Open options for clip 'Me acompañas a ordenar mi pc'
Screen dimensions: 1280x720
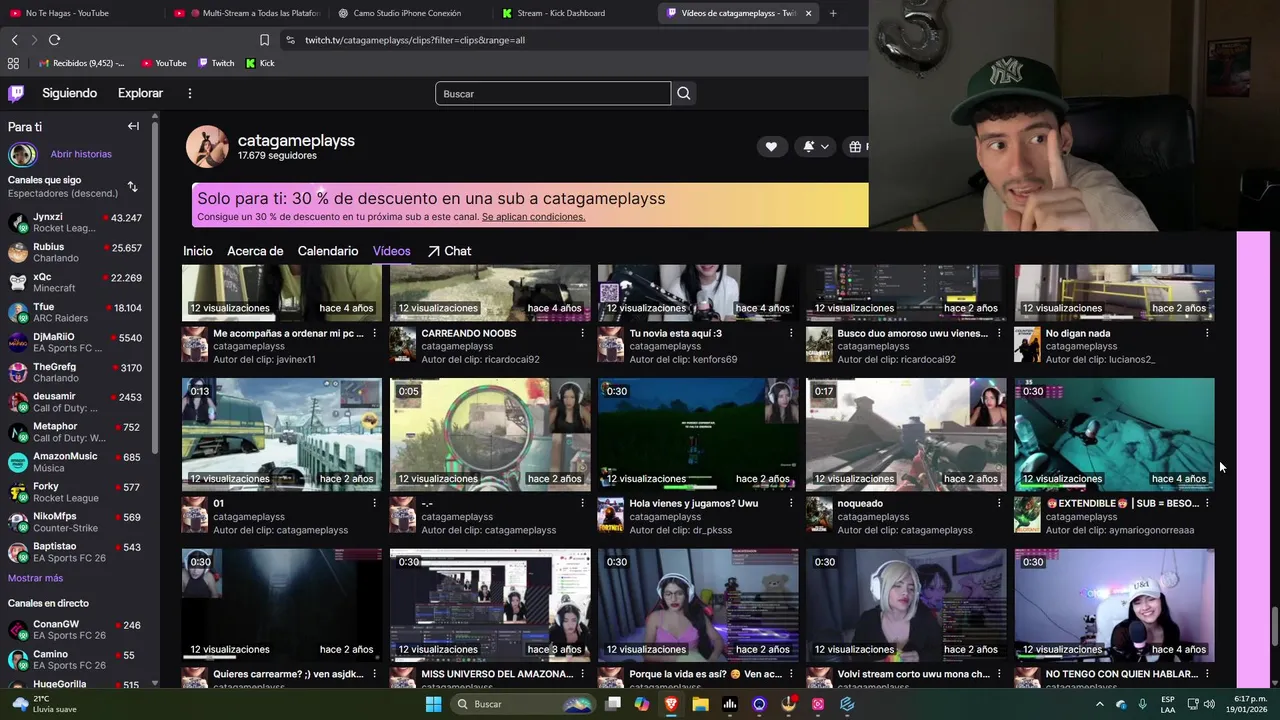point(375,333)
